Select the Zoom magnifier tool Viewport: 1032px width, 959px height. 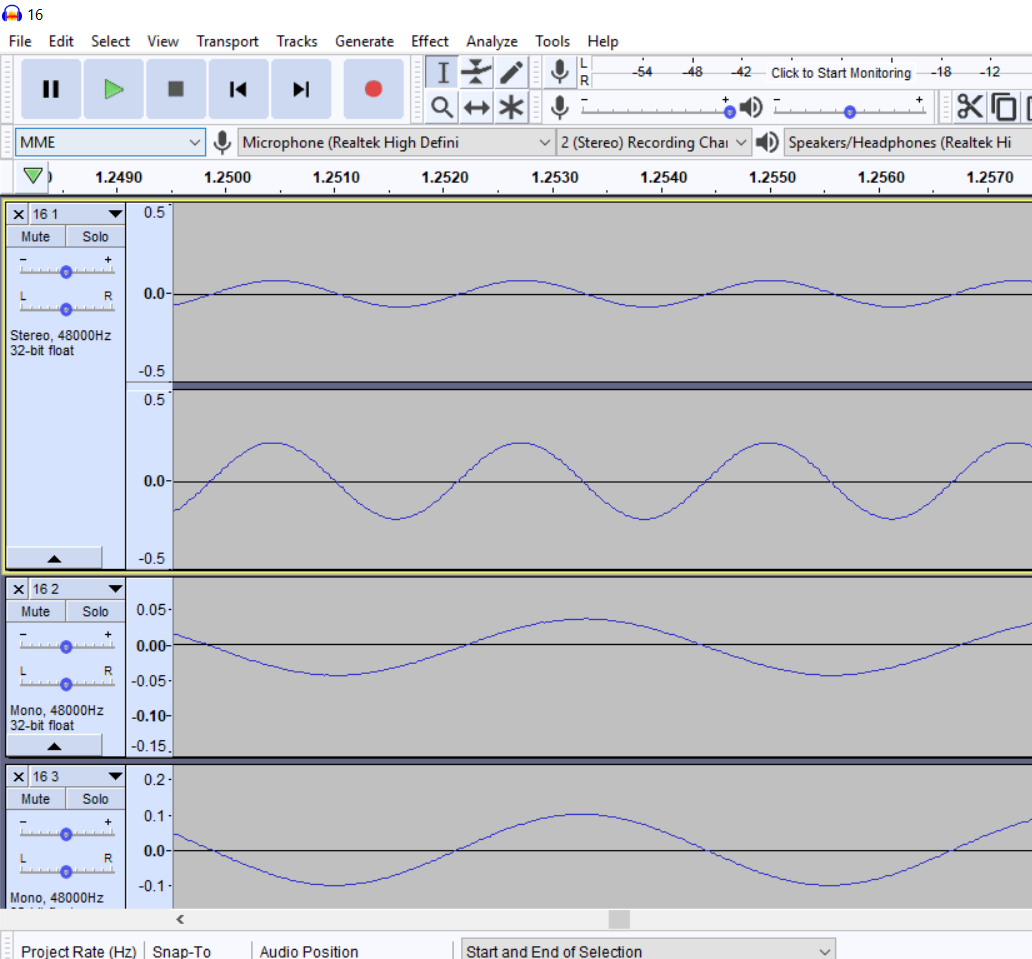coord(442,107)
